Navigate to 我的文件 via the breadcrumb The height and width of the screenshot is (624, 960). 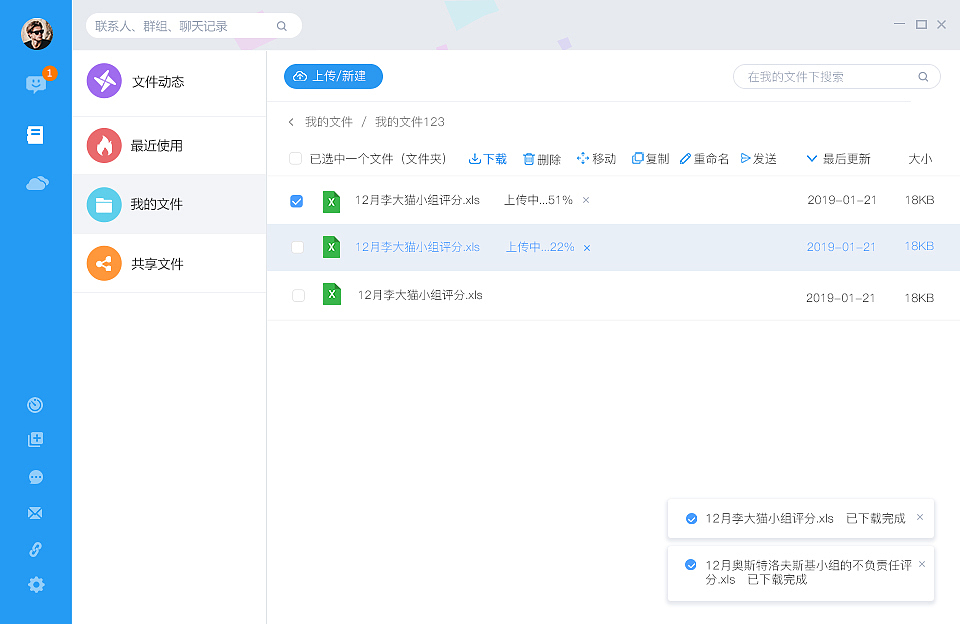click(x=330, y=121)
